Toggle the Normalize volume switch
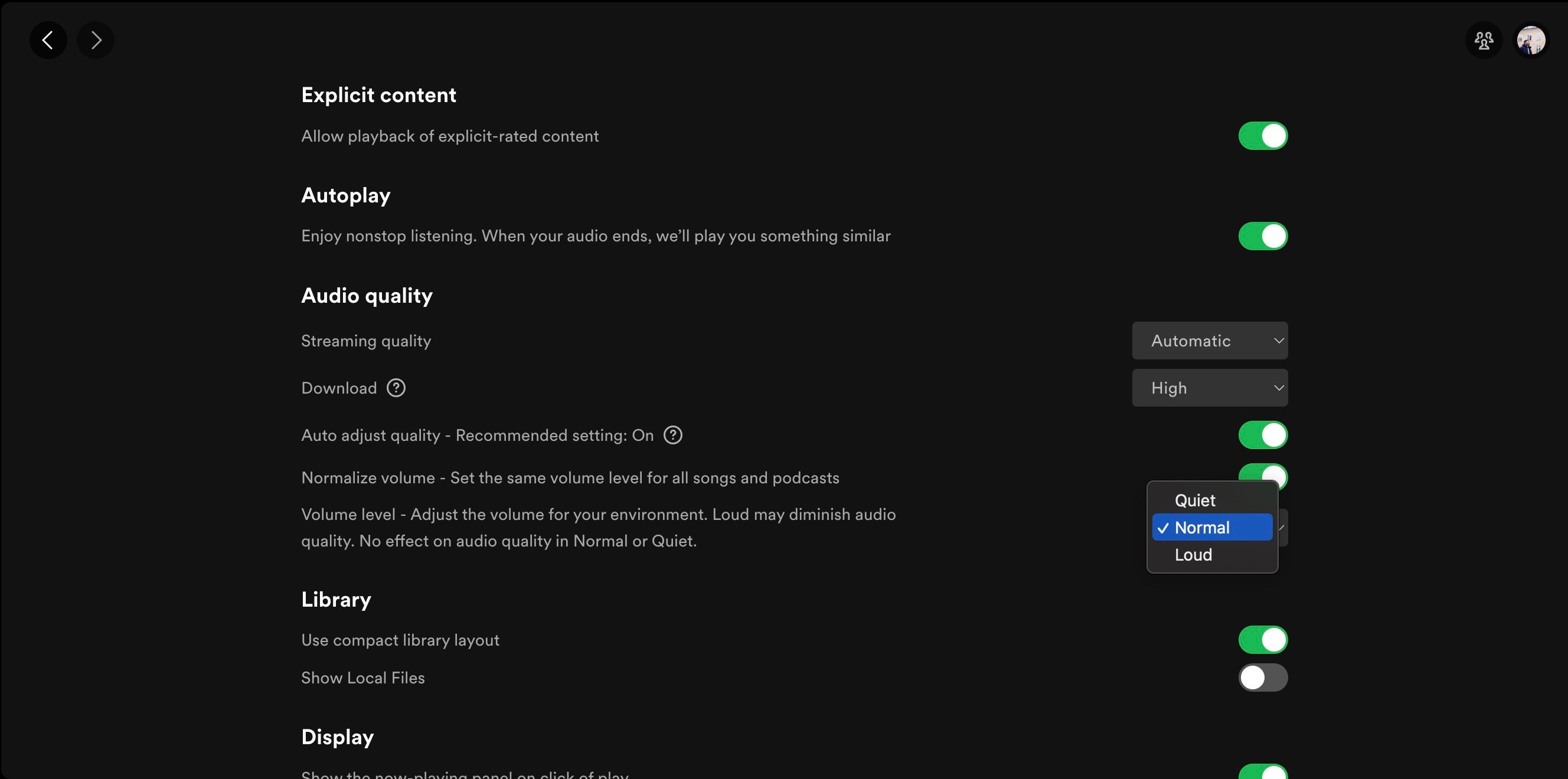1568x779 pixels. 1262,472
